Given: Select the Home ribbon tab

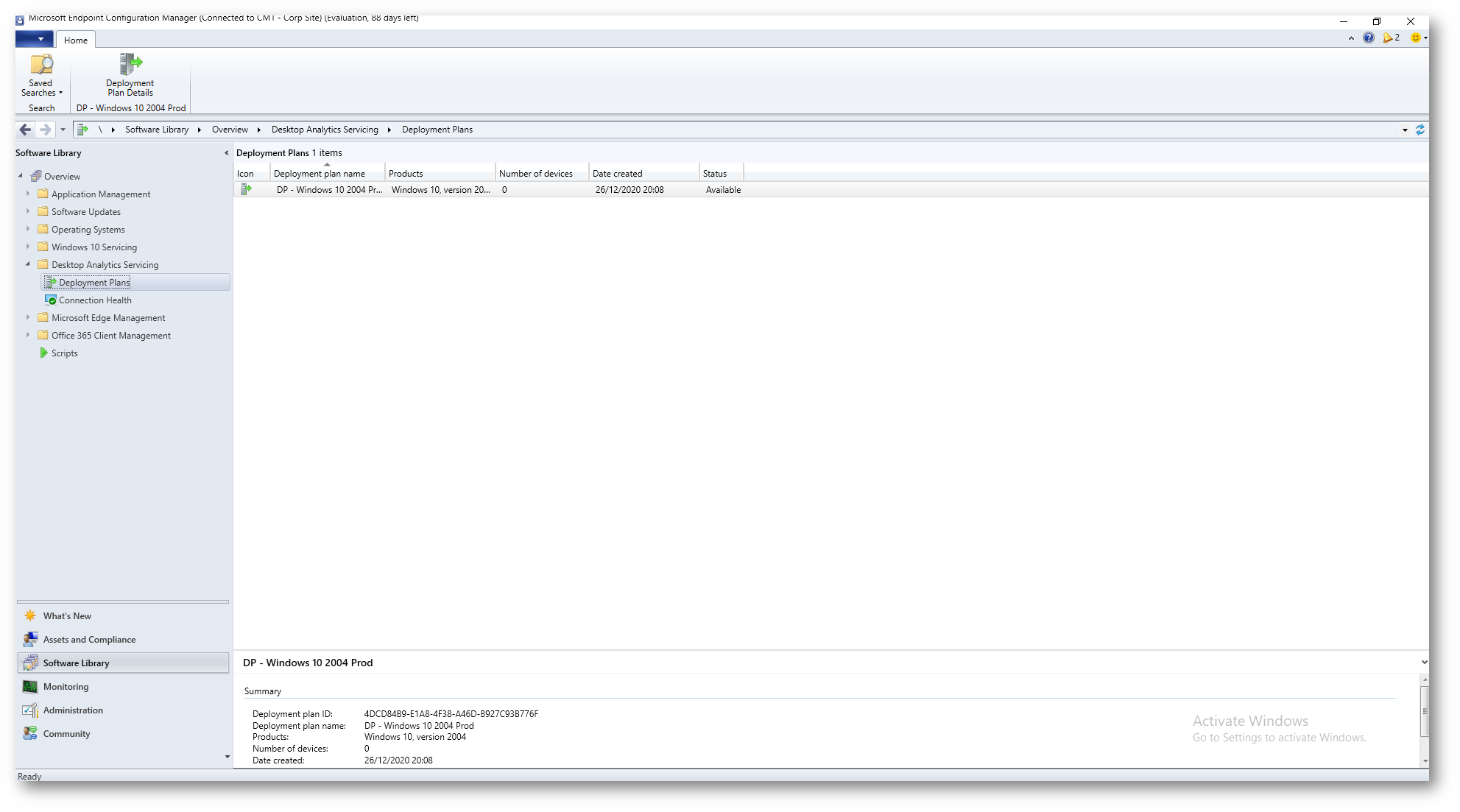Looking at the screenshot, I should 76,40.
